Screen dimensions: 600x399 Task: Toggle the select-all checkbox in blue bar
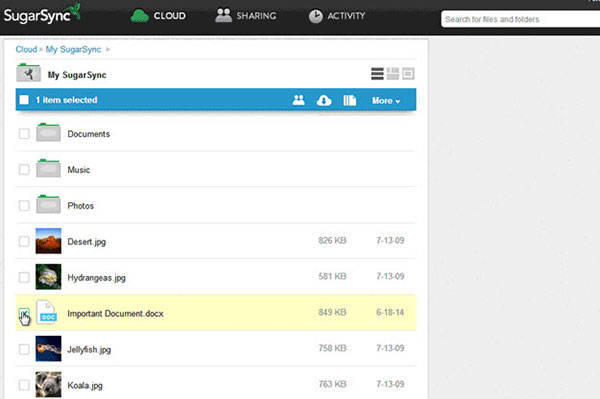[24, 100]
